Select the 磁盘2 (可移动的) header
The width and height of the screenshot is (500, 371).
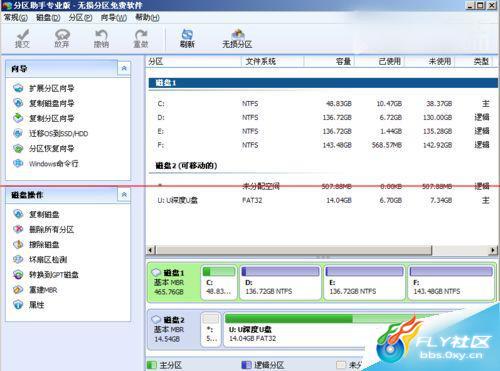(x=186, y=165)
